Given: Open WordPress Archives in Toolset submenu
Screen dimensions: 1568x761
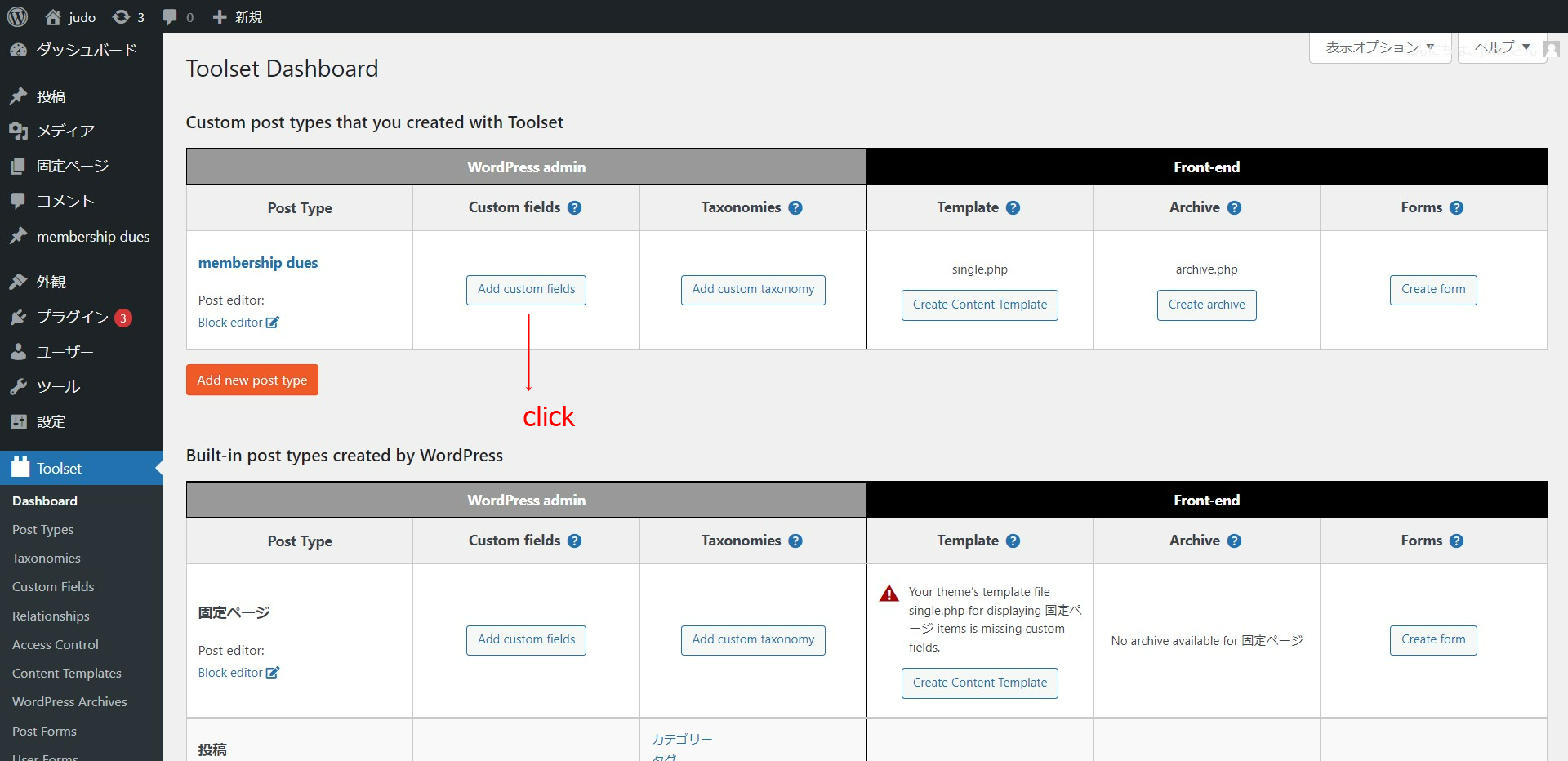Looking at the screenshot, I should [69, 702].
